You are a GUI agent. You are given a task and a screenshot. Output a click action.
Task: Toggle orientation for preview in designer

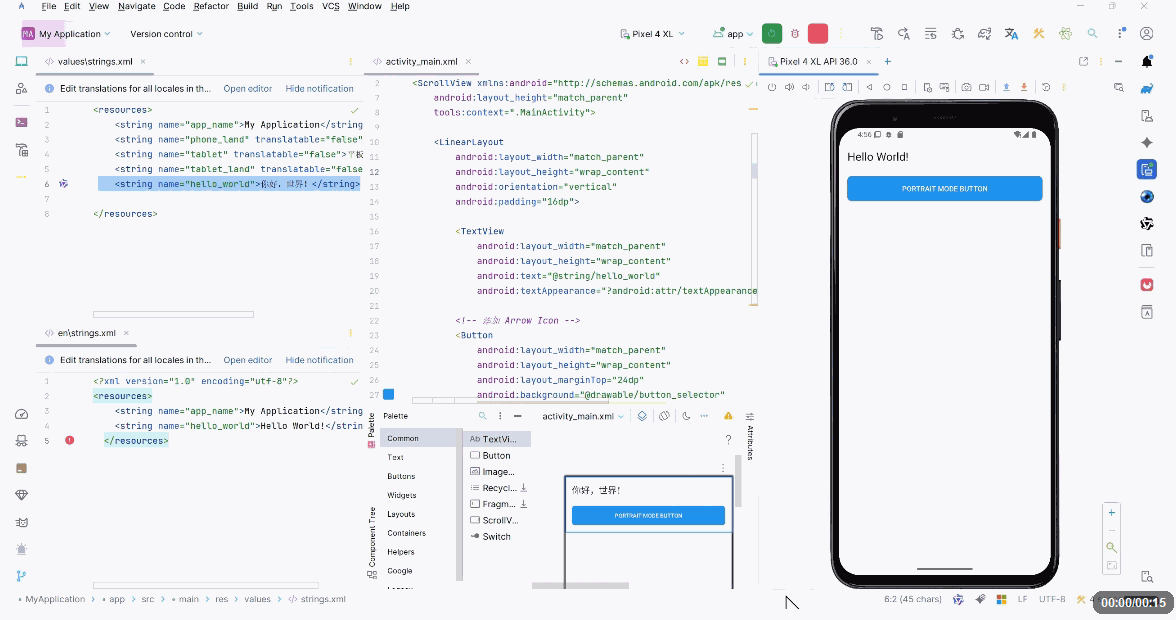tap(664, 415)
